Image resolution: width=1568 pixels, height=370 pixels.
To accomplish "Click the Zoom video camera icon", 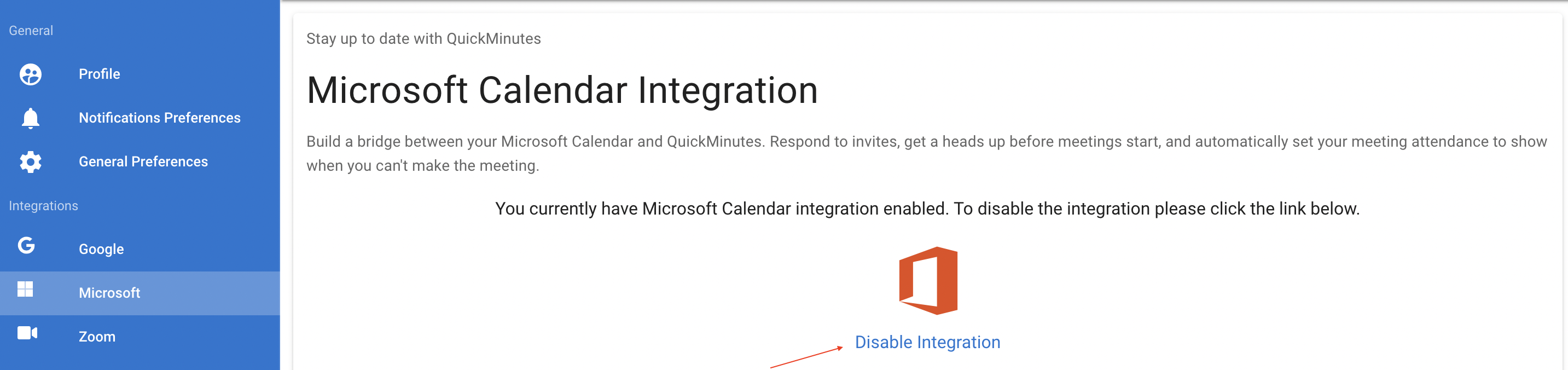I will point(27,333).
